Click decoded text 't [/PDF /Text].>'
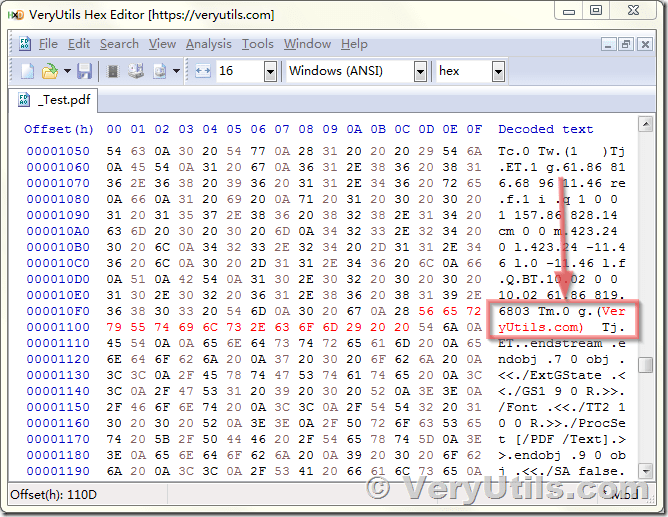The height and width of the screenshot is (517, 668). [x=562, y=439]
